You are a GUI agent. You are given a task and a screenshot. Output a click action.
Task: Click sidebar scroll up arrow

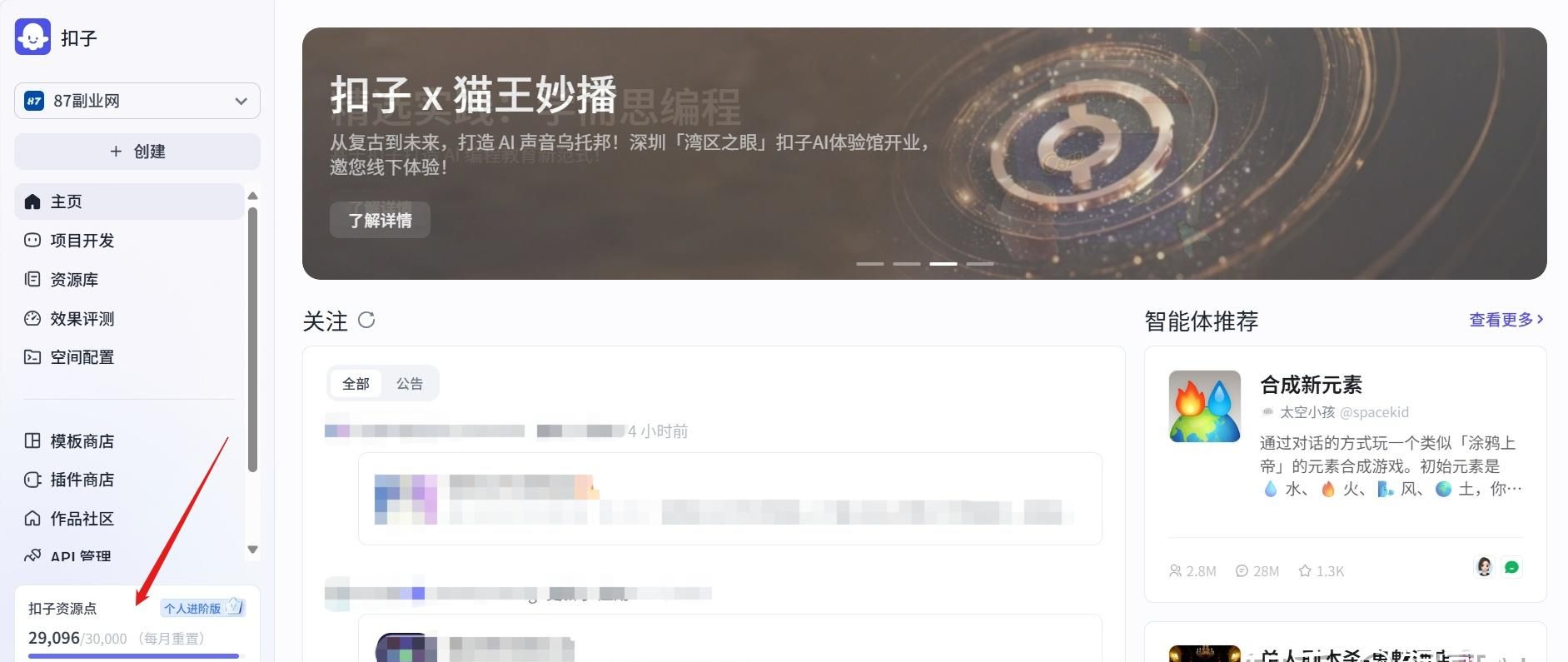click(x=253, y=196)
